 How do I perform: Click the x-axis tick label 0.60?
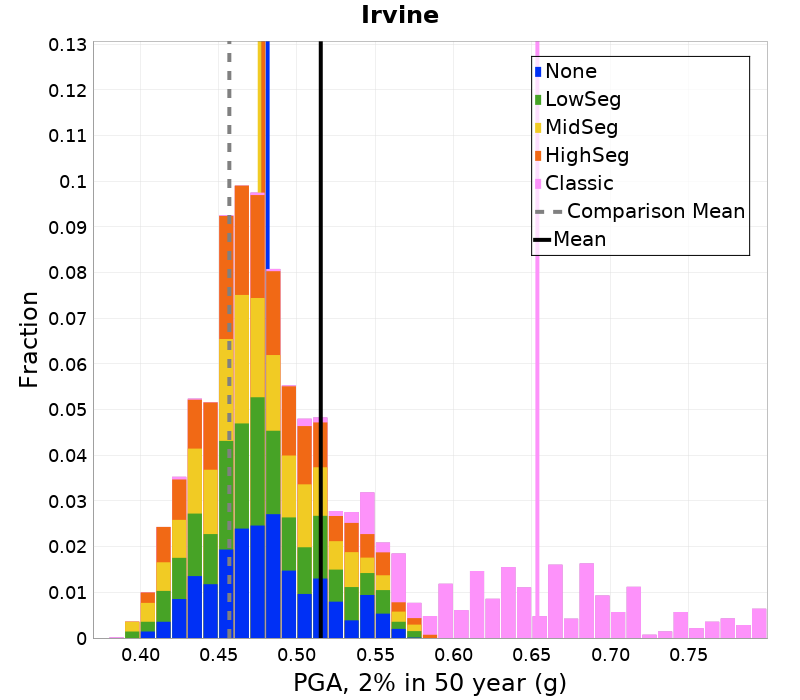click(454, 655)
